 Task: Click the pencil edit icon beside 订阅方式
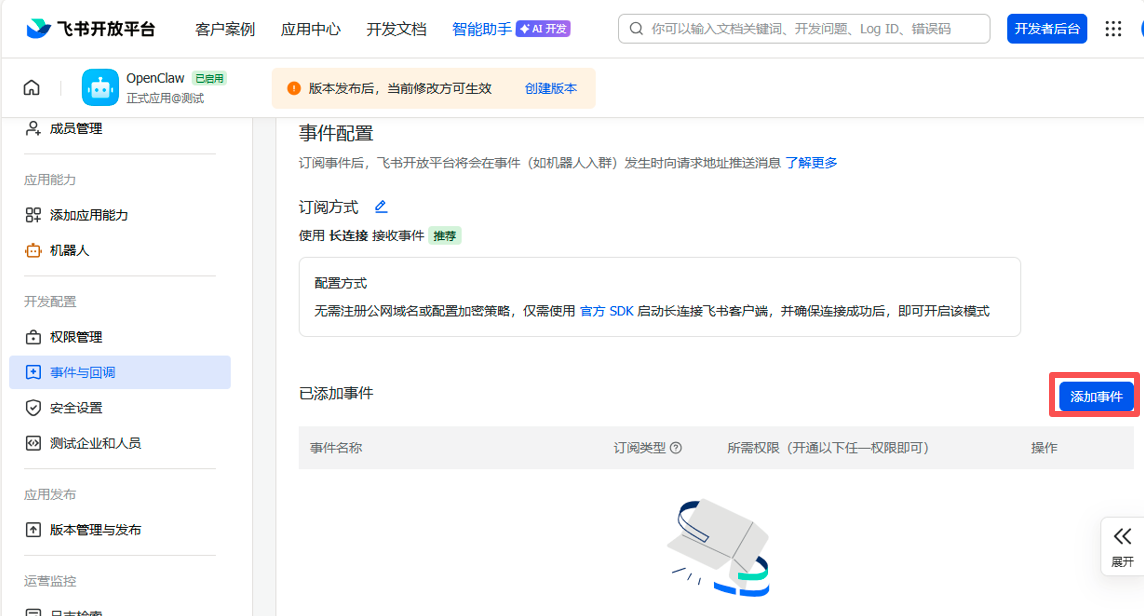382,205
